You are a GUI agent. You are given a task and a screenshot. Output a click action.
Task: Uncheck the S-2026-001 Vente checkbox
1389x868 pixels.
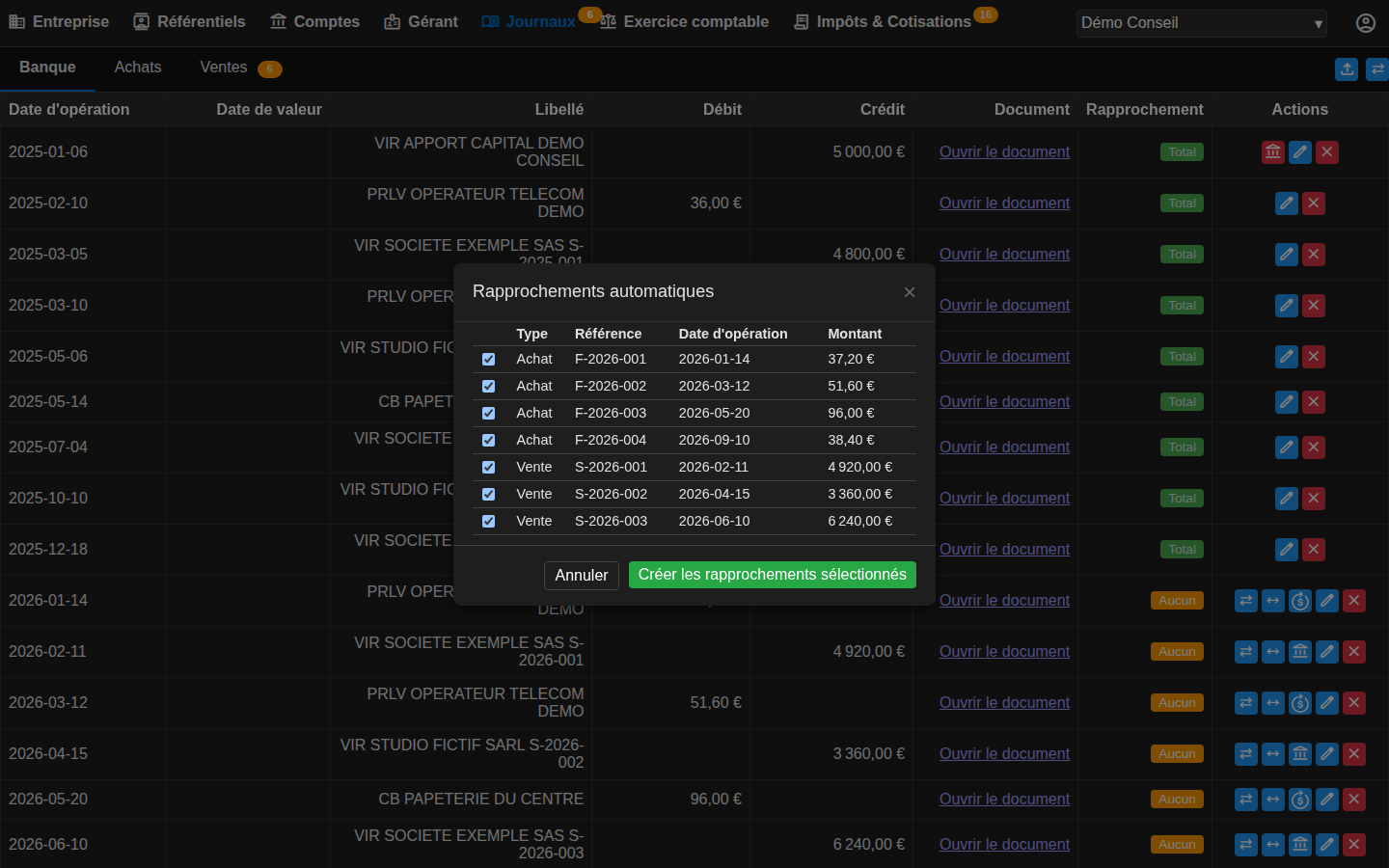pos(489,467)
